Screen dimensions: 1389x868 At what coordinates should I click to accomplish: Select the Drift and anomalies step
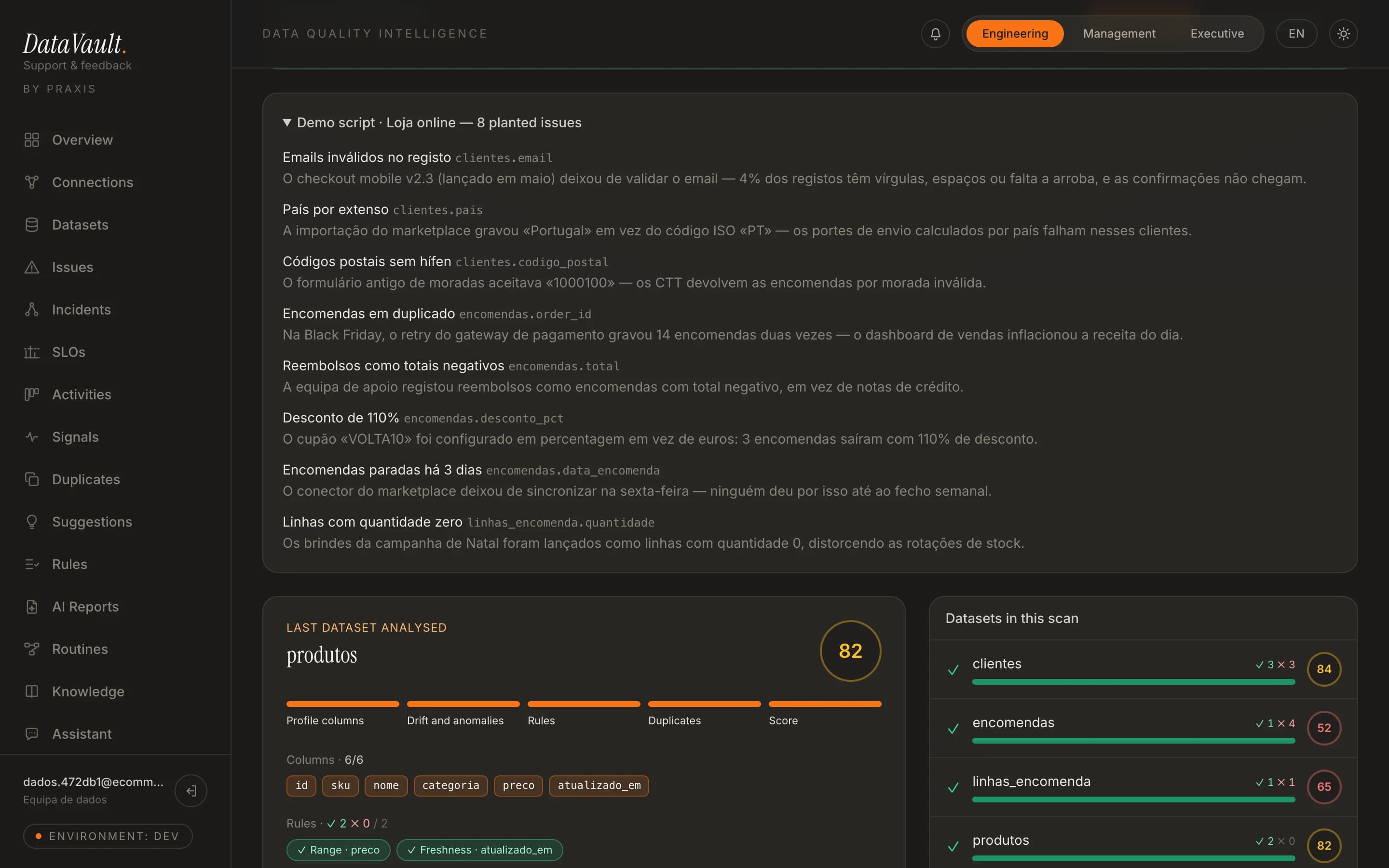click(463, 714)
